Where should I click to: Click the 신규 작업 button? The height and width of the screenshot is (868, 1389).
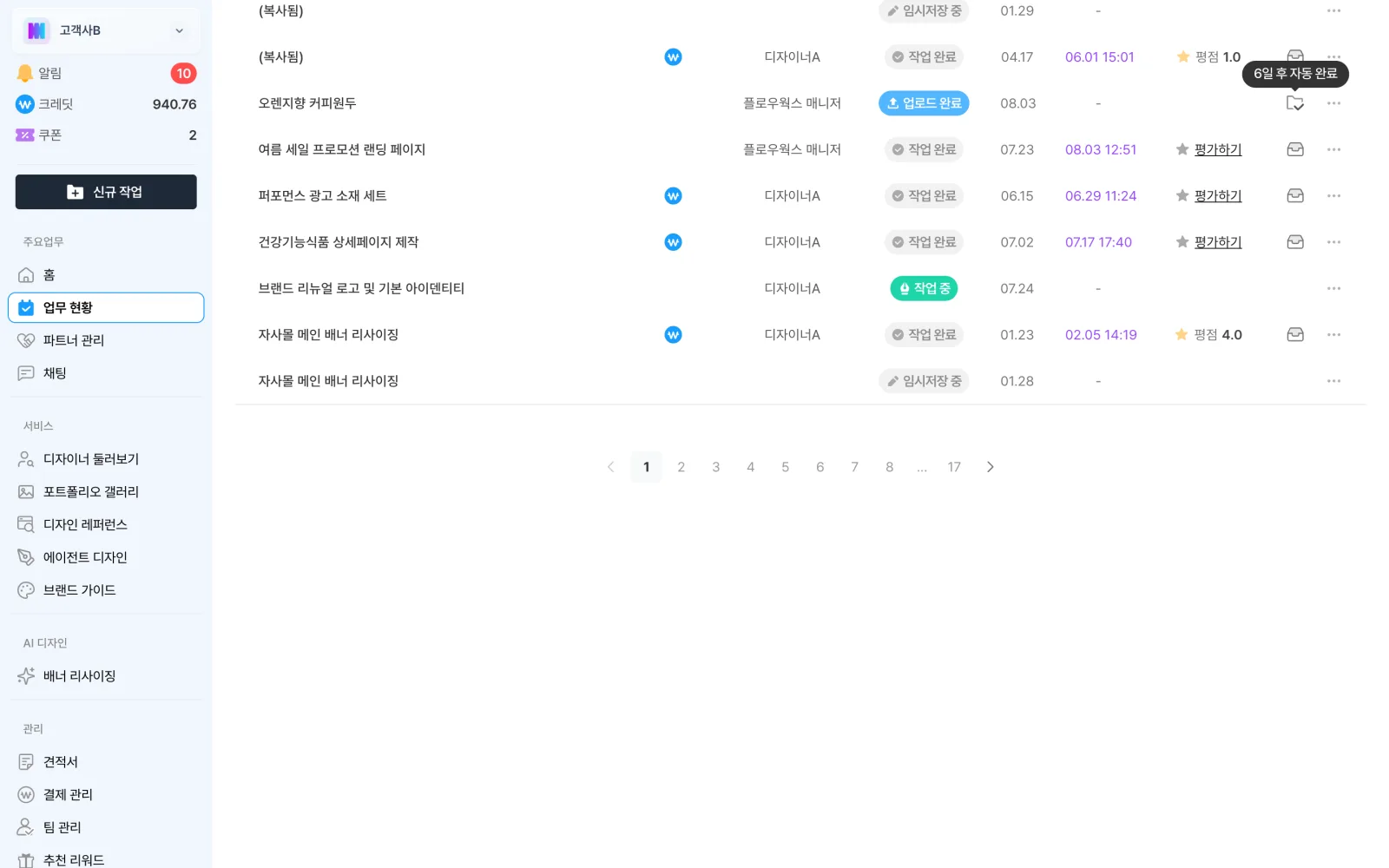pos(106,192)
